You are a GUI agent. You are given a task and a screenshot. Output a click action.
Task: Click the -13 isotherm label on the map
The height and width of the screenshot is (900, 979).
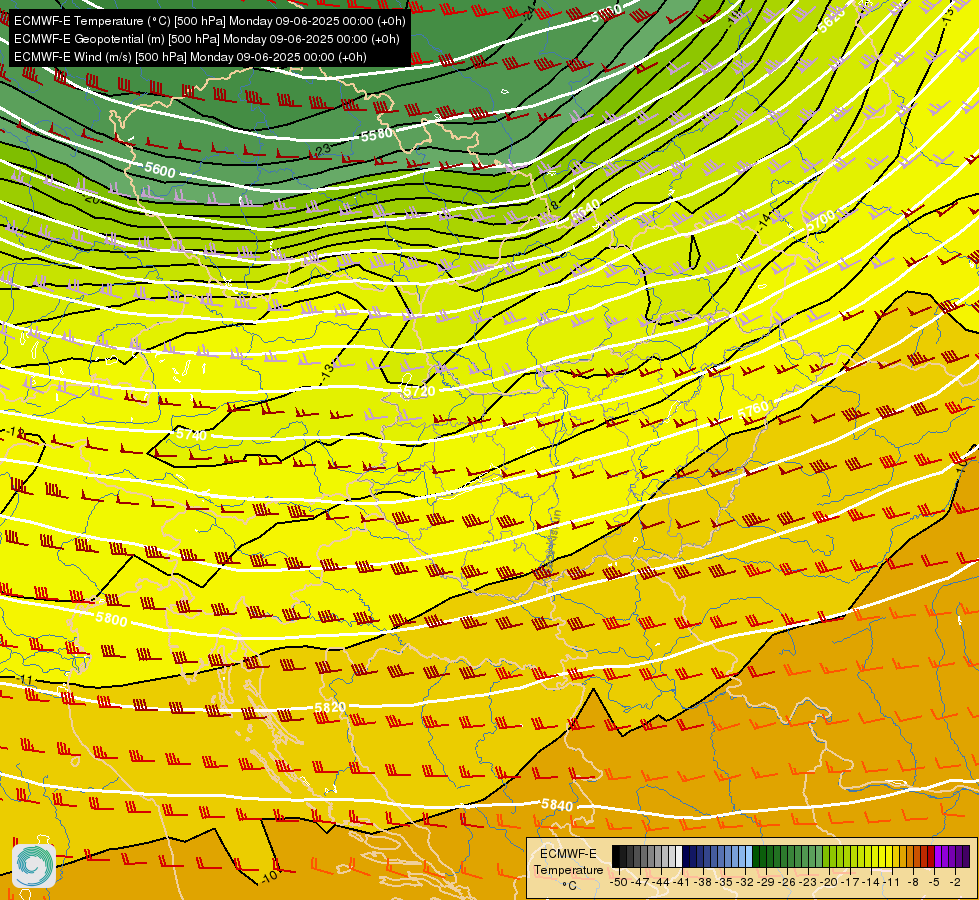pos(327,371)
